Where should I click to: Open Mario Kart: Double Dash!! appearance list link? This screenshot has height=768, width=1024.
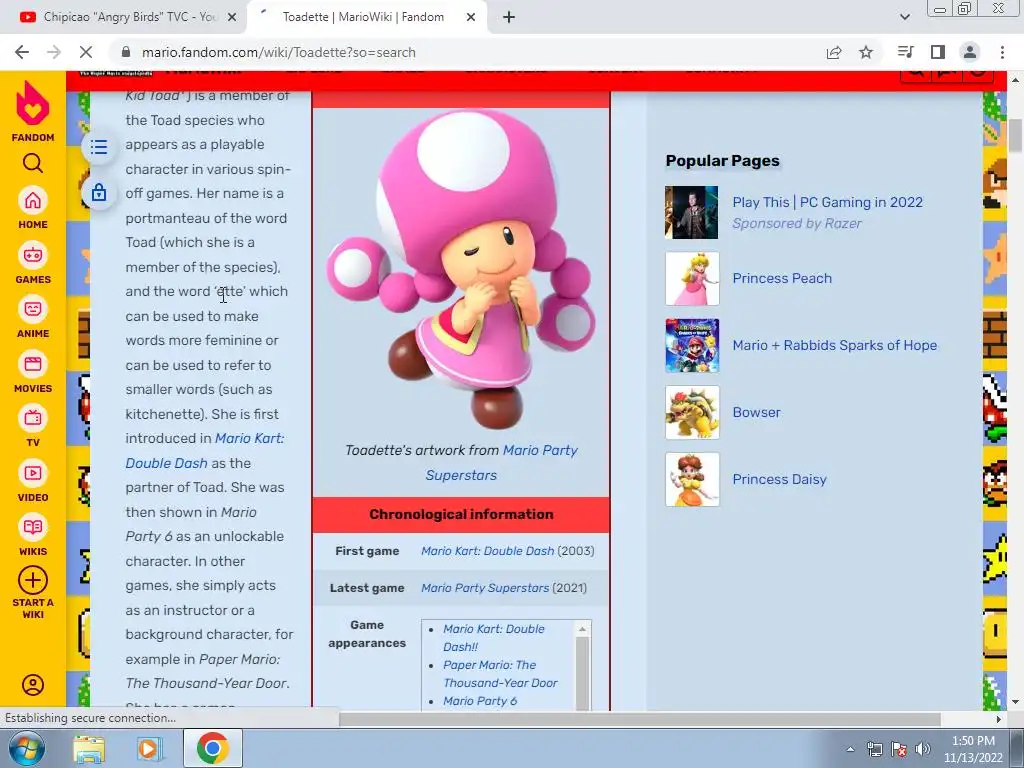pyautogui.click(x=494, y=637)
